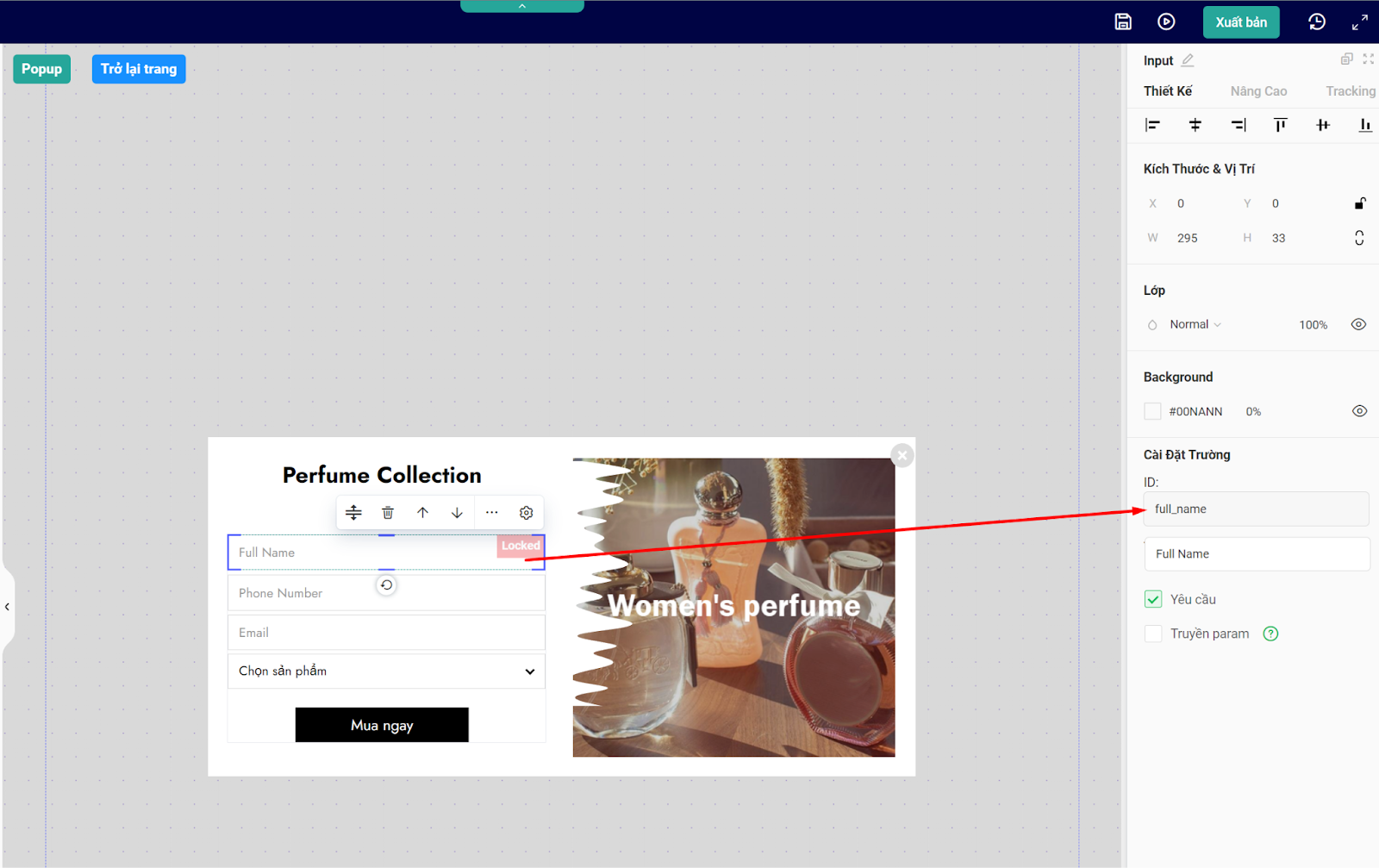The width and height of the screenshot is (1379, 868).
Task: Click the Full Name form input on canvas
Action: point(386,553)
